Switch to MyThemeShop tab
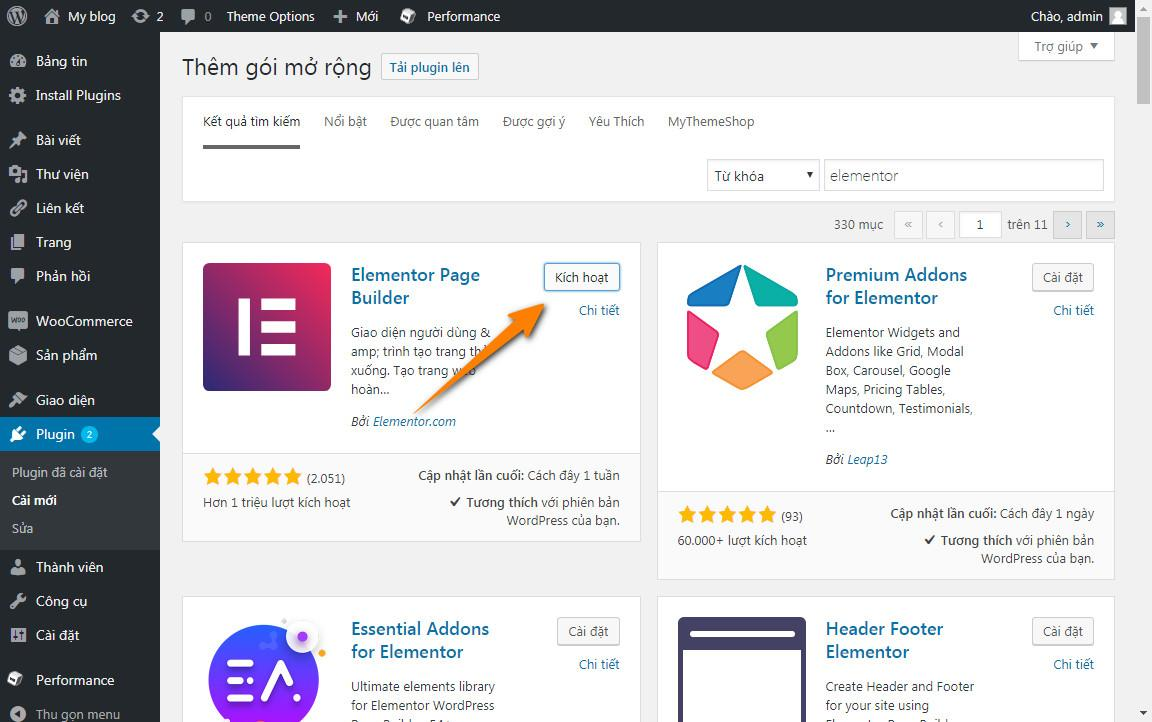 [x=710, y=122]
